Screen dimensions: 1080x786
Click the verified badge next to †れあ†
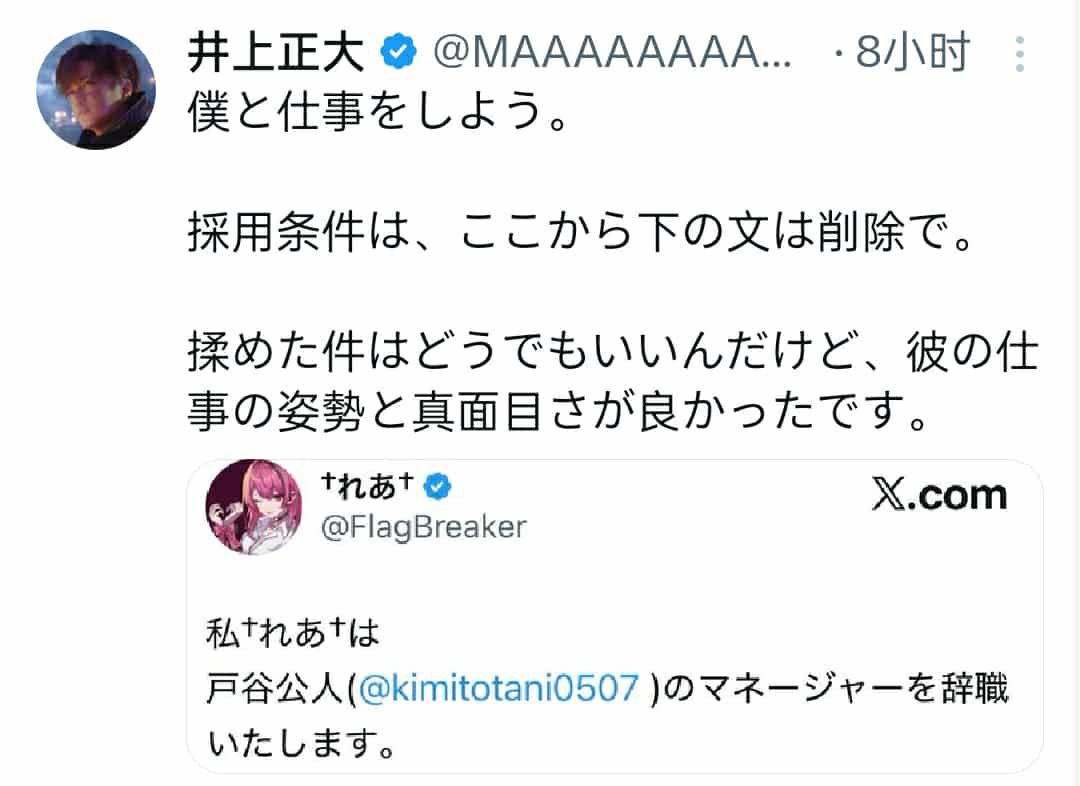(438, 487)
